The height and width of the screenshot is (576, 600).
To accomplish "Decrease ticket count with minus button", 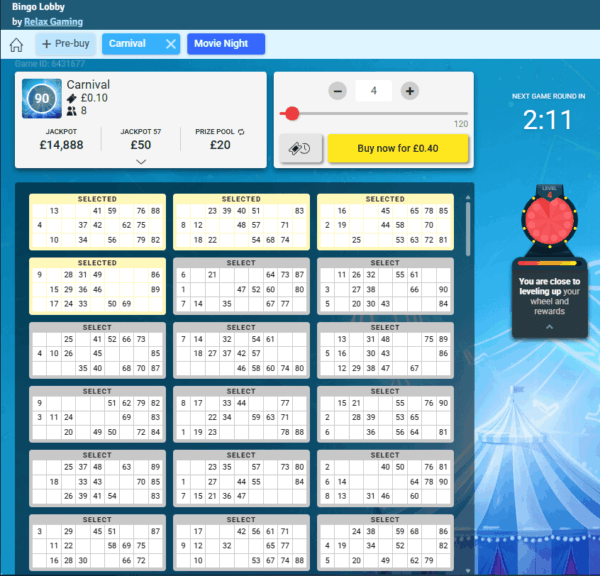I will coord(338,91).
